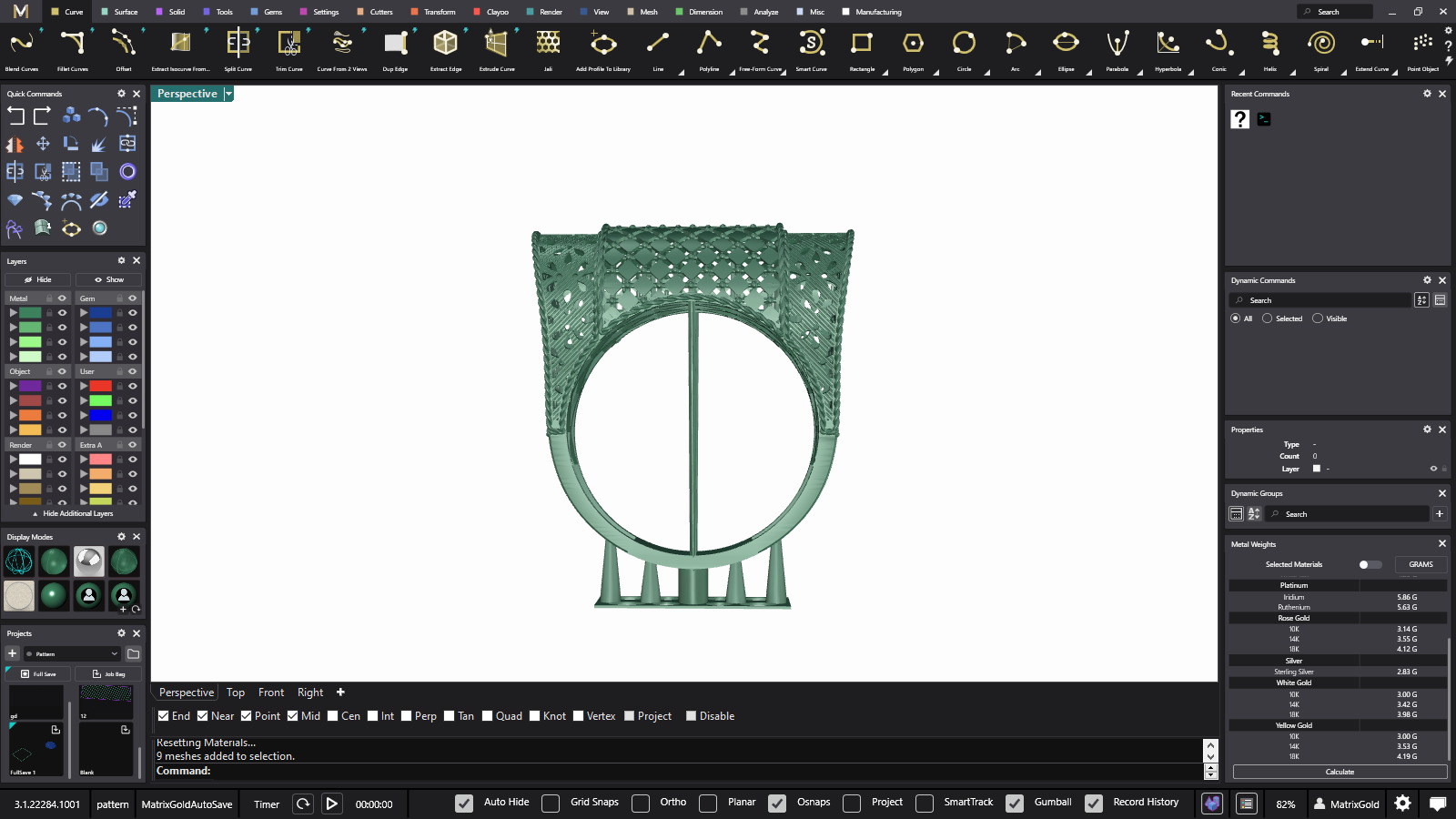Pick the blue User layer color swatch
Image resolution: width=1456 pixels, height=819 pixels.
click(101, 415)
